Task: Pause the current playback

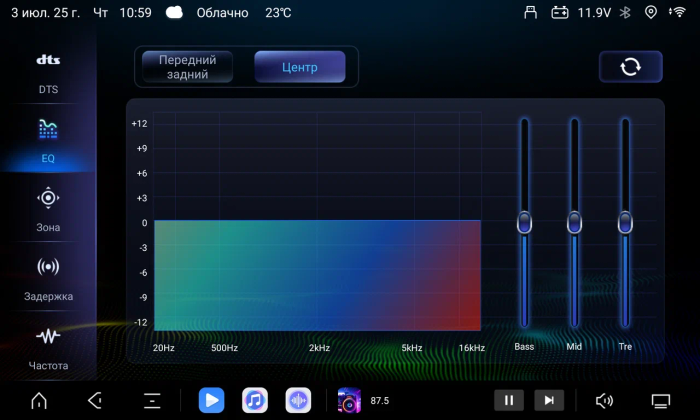Action: pyautogui.click(x=509, y=400)
